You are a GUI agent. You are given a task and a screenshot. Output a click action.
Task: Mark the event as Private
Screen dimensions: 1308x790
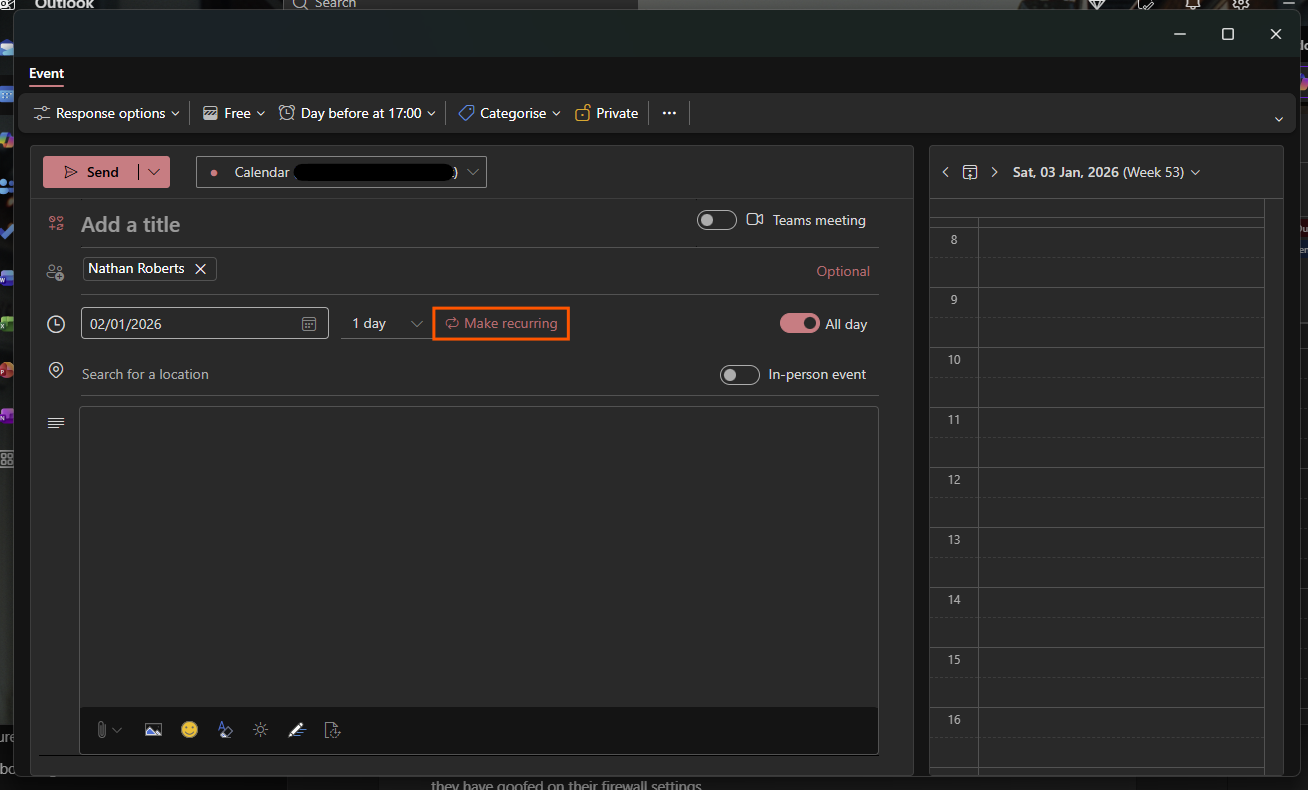tap(607, 113)
